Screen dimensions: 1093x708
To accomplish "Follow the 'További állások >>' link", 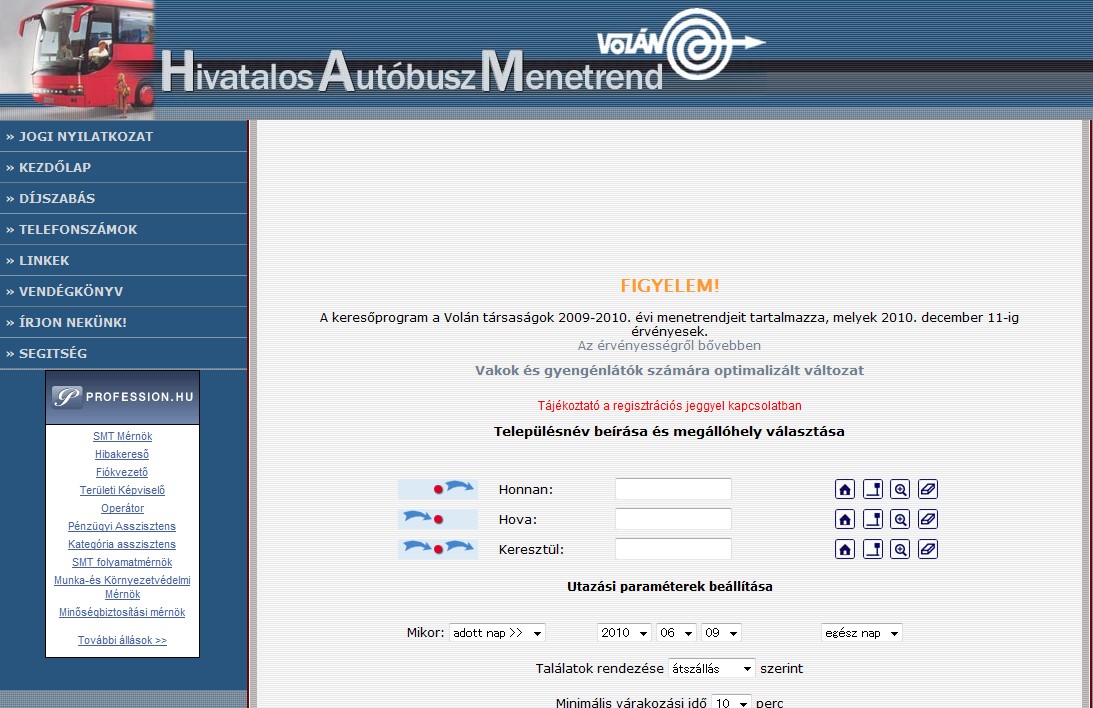I will point(122,640).
